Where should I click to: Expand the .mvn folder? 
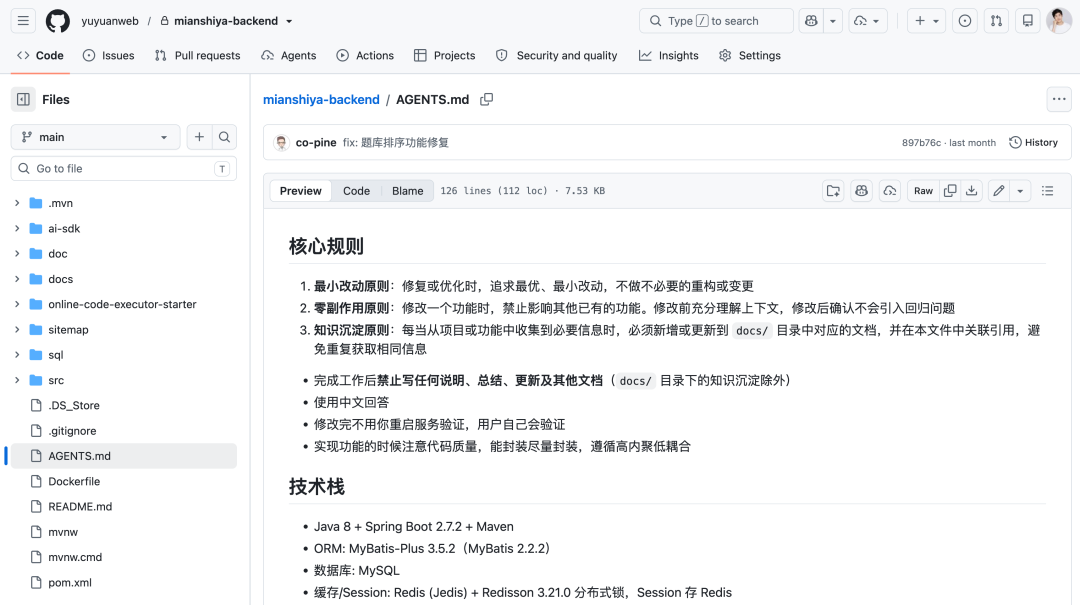point(17,203)
